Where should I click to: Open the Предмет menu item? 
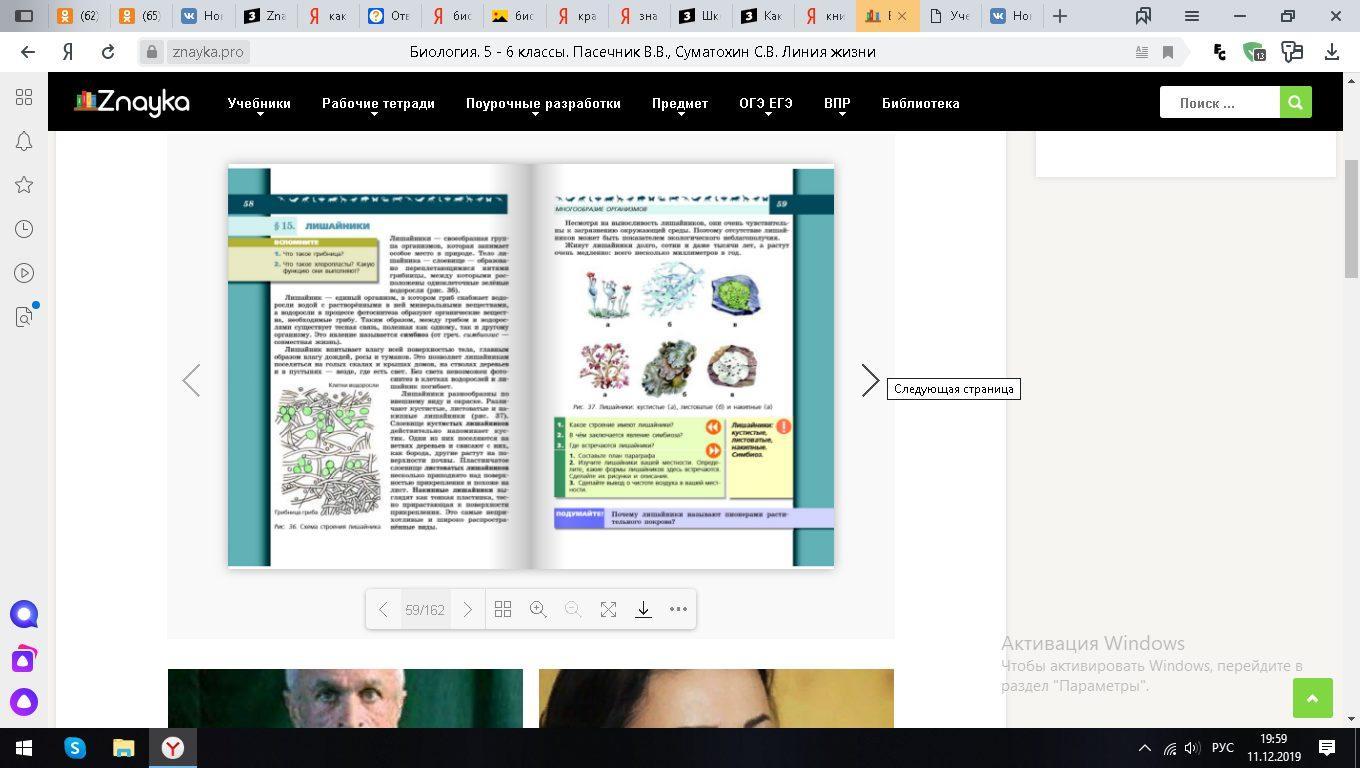679,103
